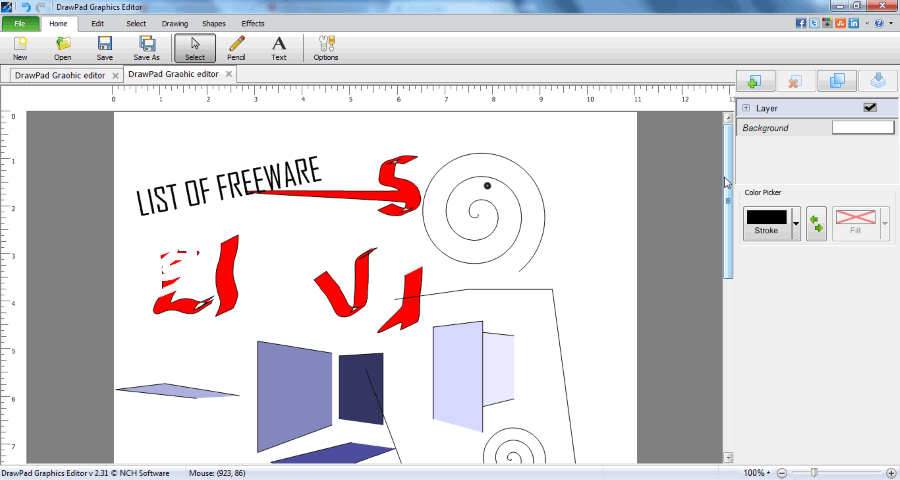Open the green File menu
900x480 pixels.
[x=20, y=23]
